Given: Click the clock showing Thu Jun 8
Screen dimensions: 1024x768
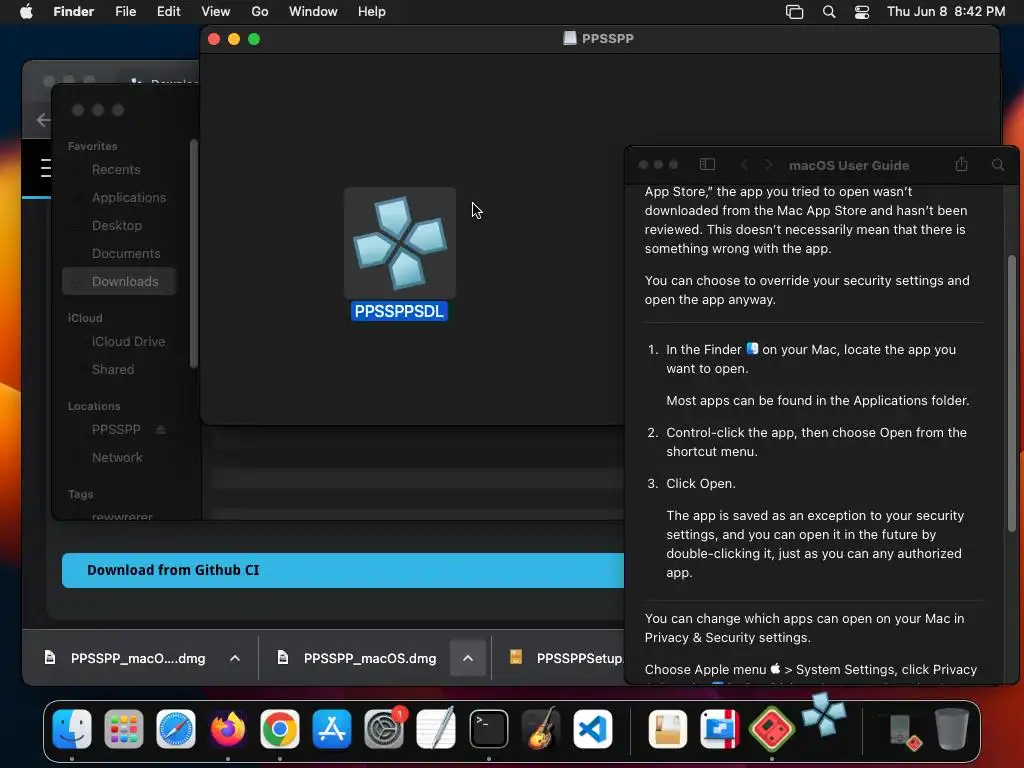Looking at the screenshot, I should 946,12.
